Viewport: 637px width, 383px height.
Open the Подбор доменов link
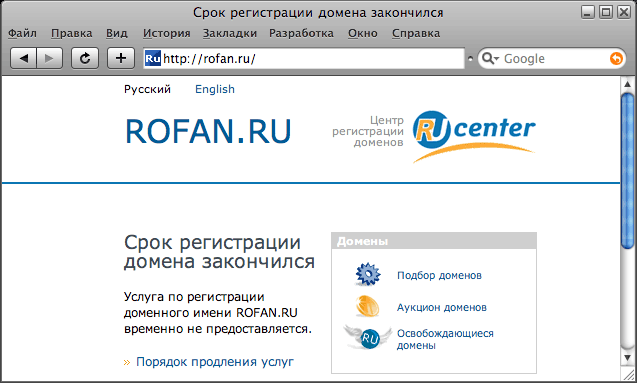click(439, 275)
